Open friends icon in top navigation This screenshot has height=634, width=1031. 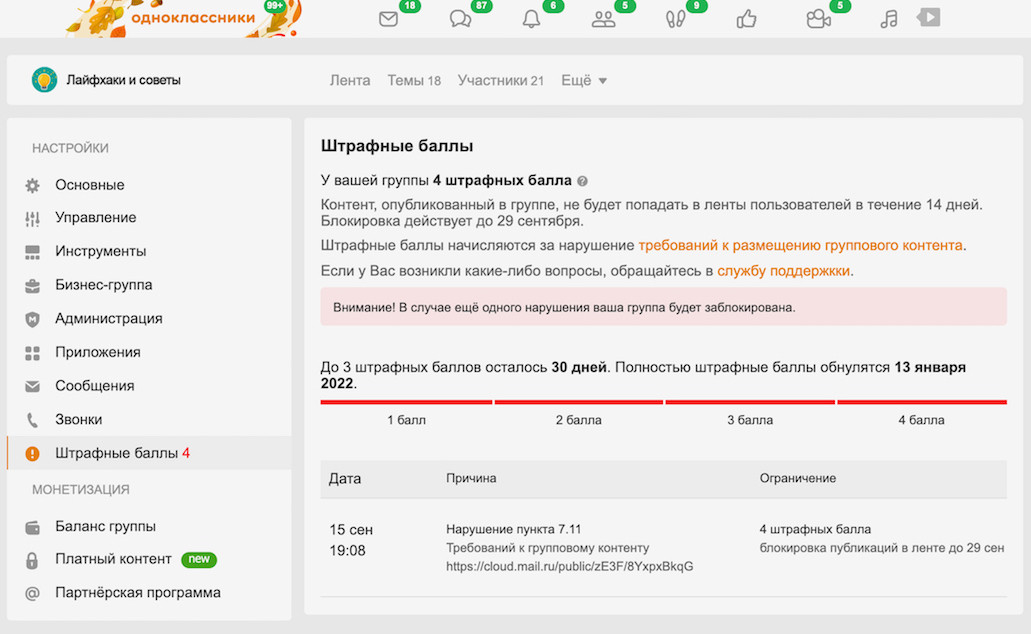(603, 19)
